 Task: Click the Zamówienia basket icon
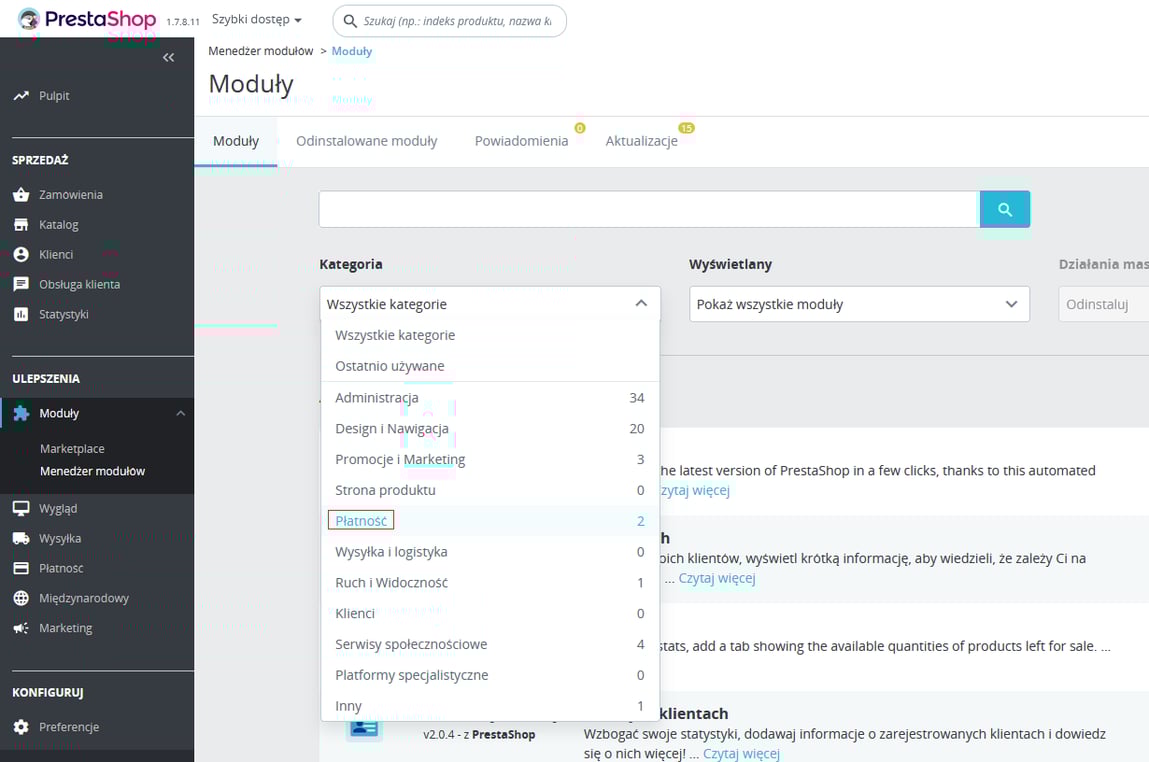21,194
